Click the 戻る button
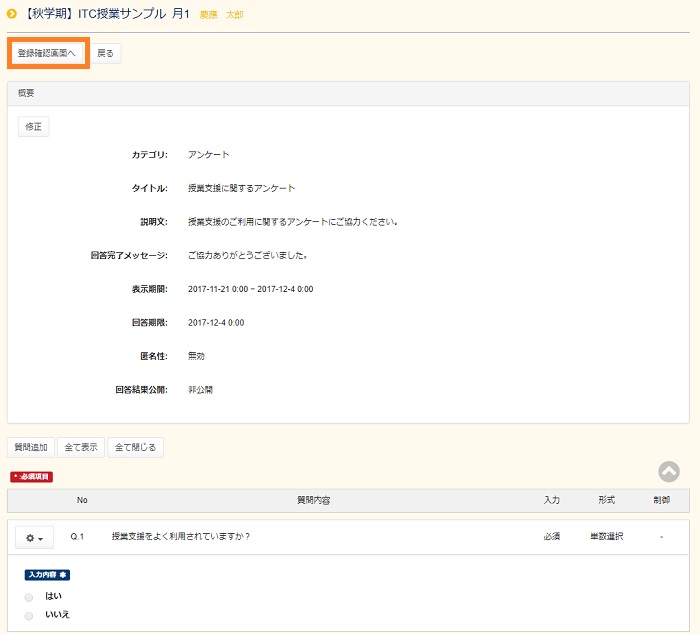The image size is (700, 634). [x=105, y=53]
